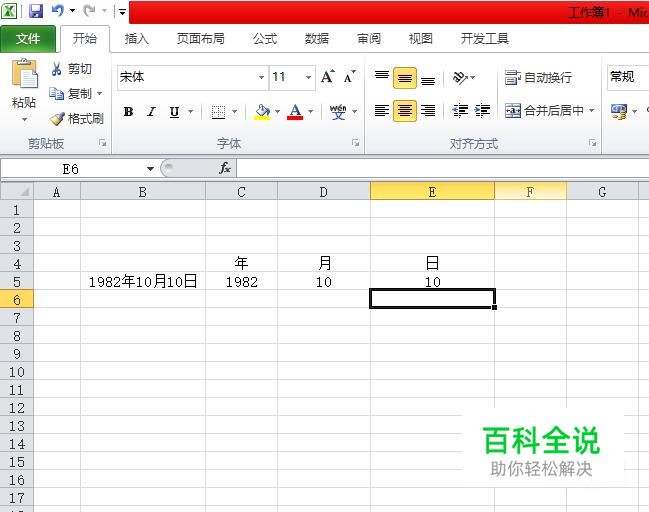
Task: Open the font size dropdown showing 11
Action: pyautogui.click(x=308, y=77)
